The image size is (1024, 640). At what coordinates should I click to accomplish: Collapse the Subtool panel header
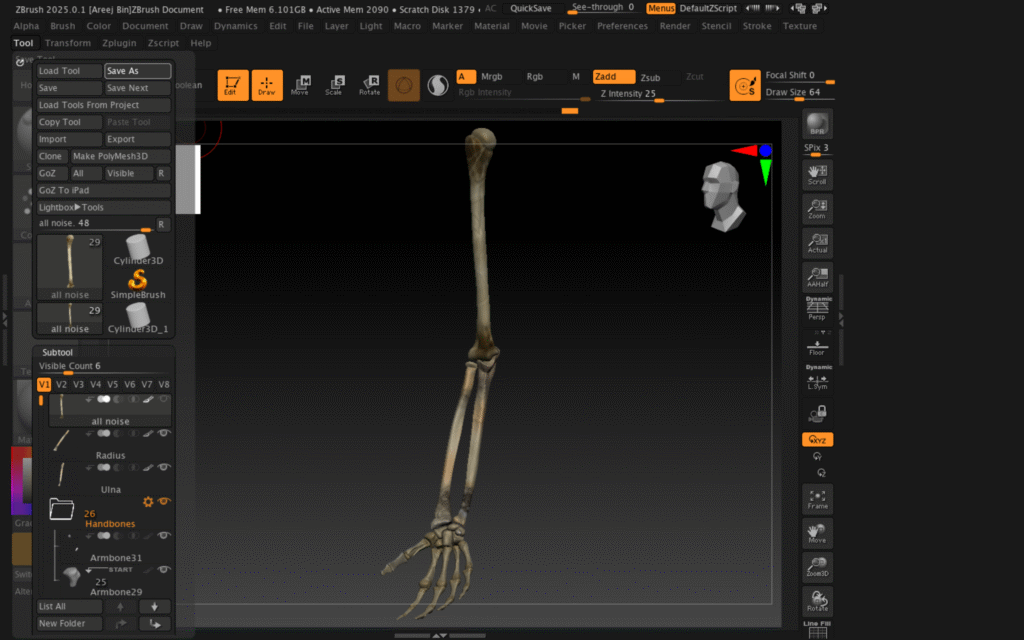pyautogui.click(x=57, y=352)
